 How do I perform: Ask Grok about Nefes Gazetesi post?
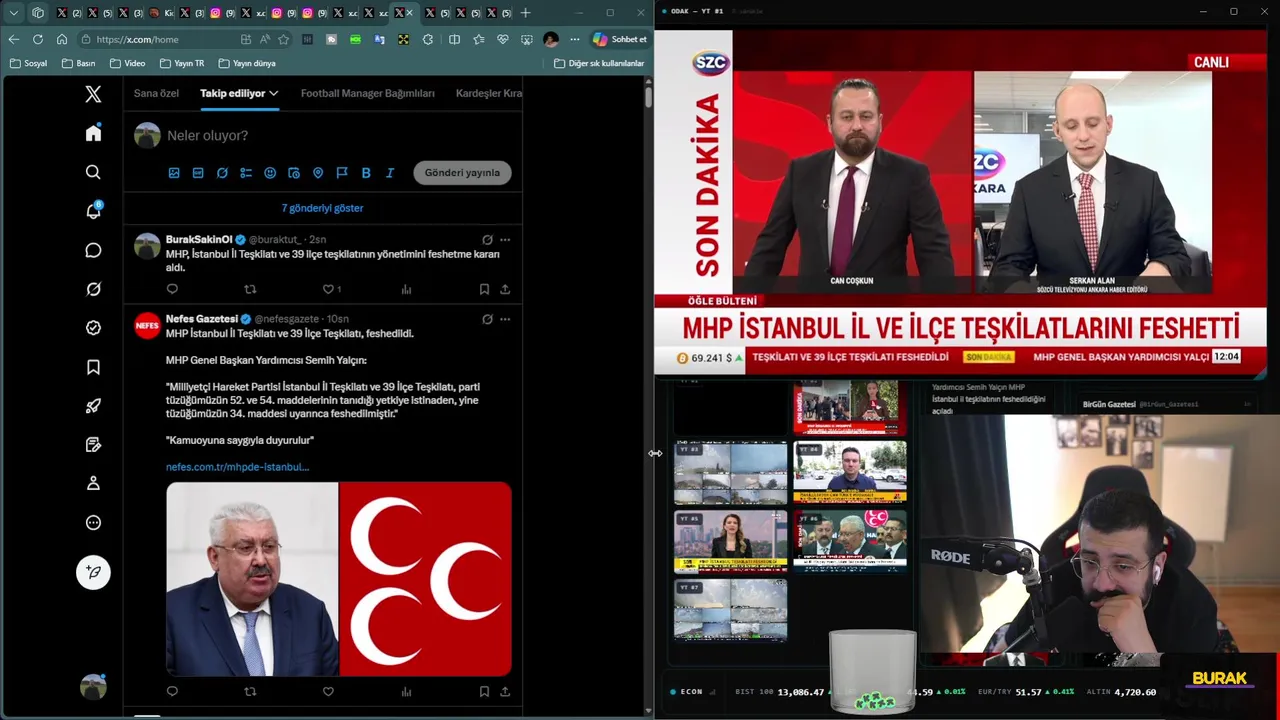[x=487, y=319]
